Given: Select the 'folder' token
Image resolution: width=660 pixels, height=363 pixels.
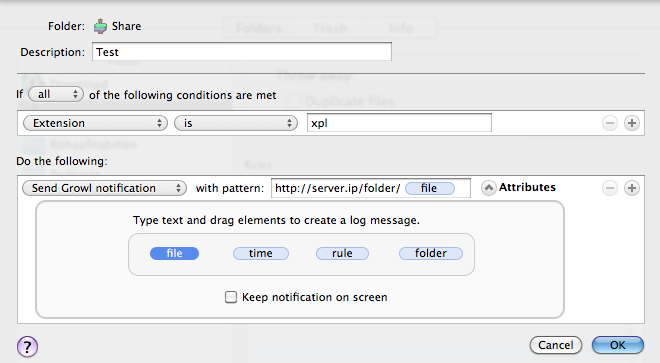Looking at the screenshot, I should click(431, 254).
